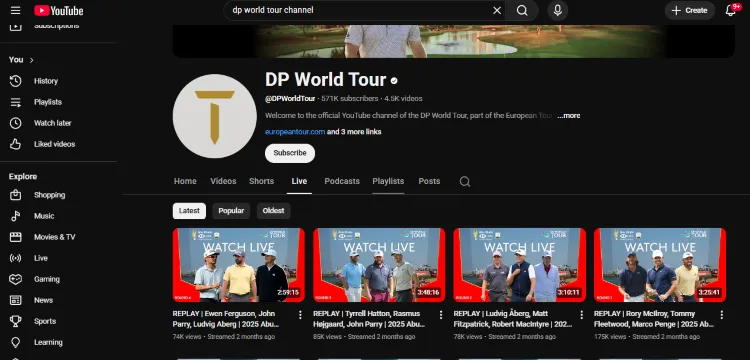Open Rory McIlroy replay thumbnail
This screenshot has width=750, height=360.
[x=660, y=265]
